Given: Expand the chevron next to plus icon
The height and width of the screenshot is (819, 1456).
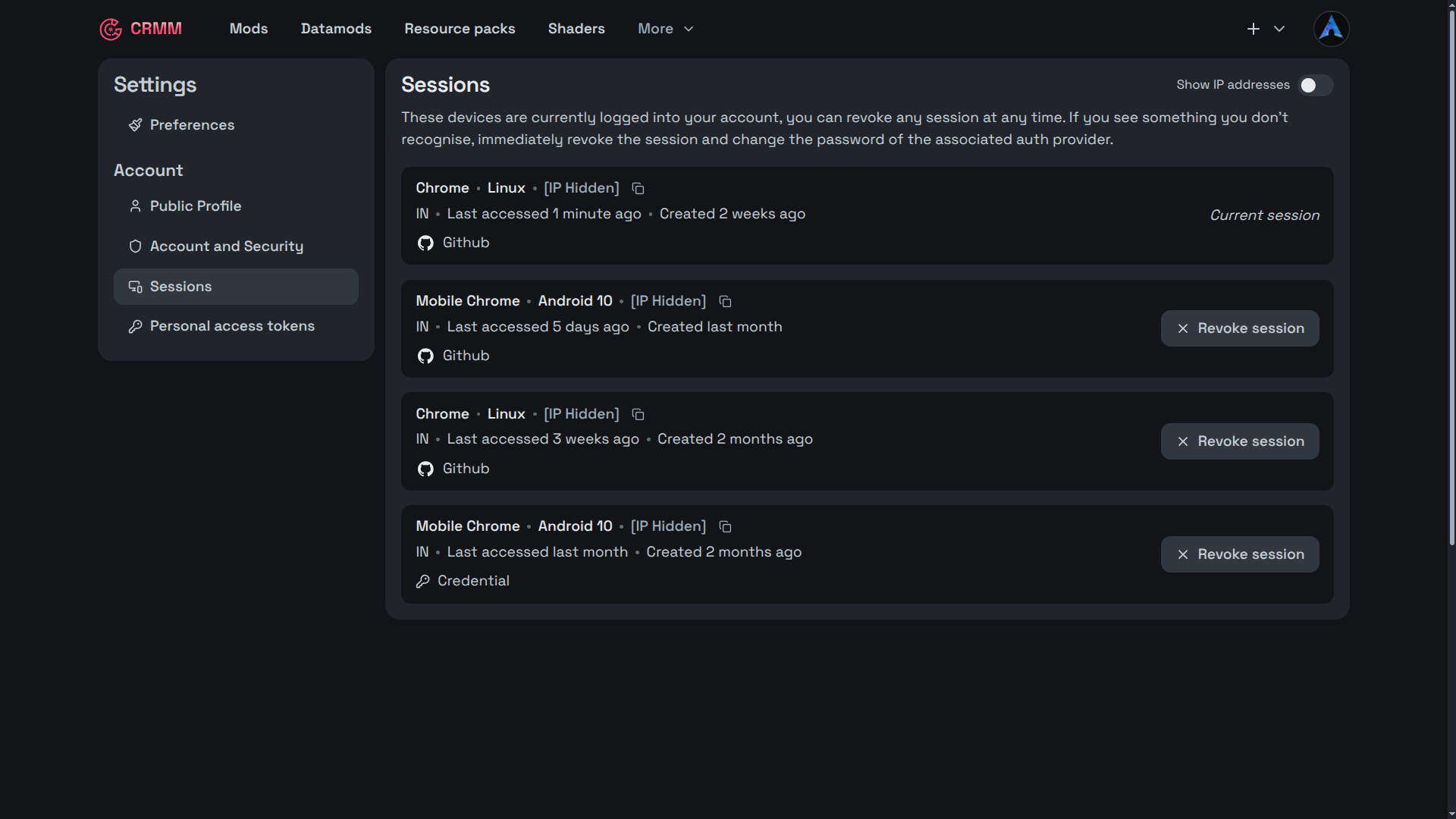Looking at the screenshot, I should tap(1279, 29).
